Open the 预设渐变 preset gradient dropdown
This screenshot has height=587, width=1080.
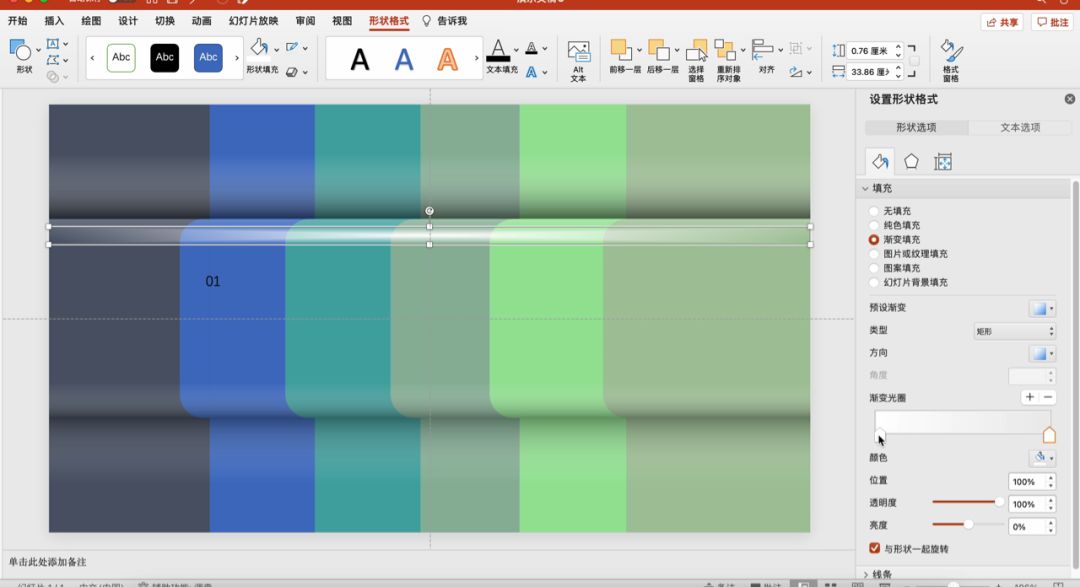click(x=1042, y=308)
